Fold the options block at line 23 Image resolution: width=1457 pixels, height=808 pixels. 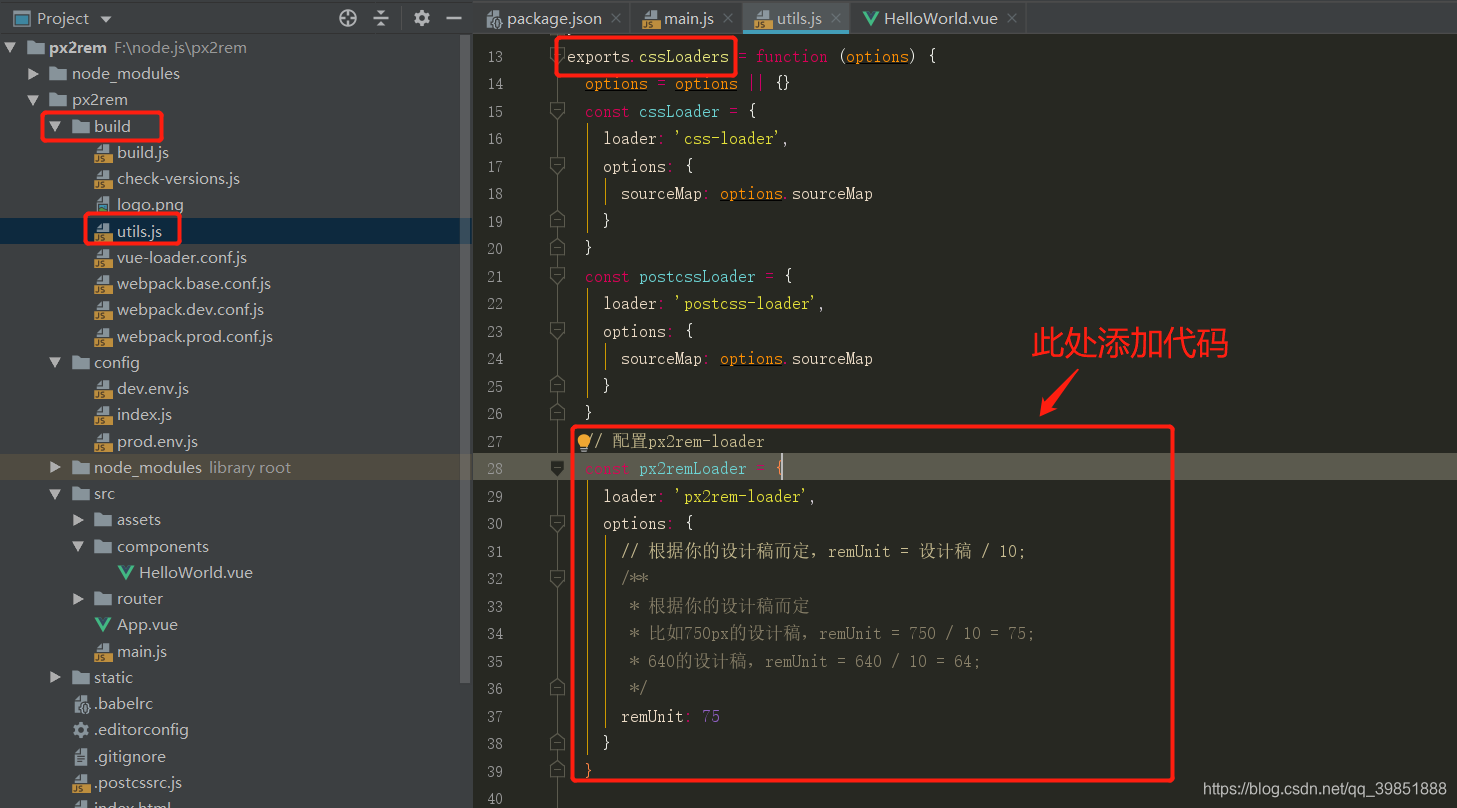tap(558, 331)
